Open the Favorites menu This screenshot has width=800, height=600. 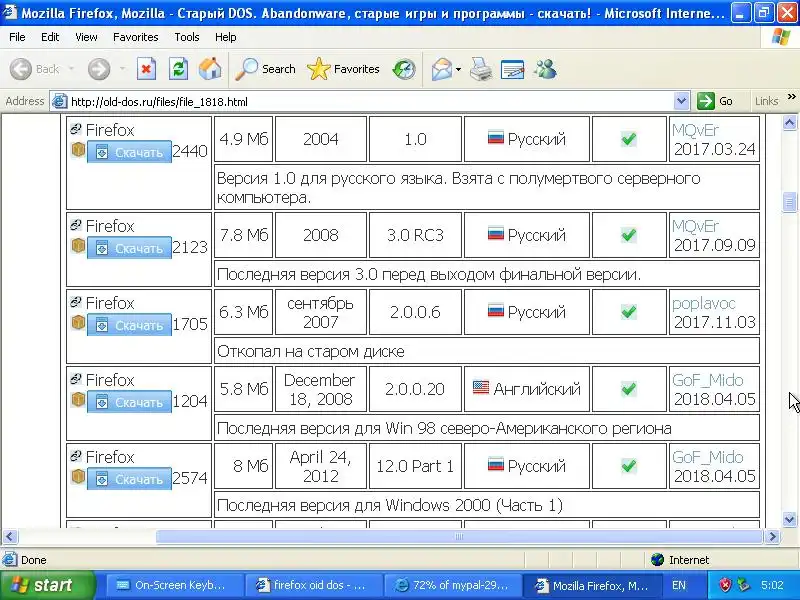point(136,37)
